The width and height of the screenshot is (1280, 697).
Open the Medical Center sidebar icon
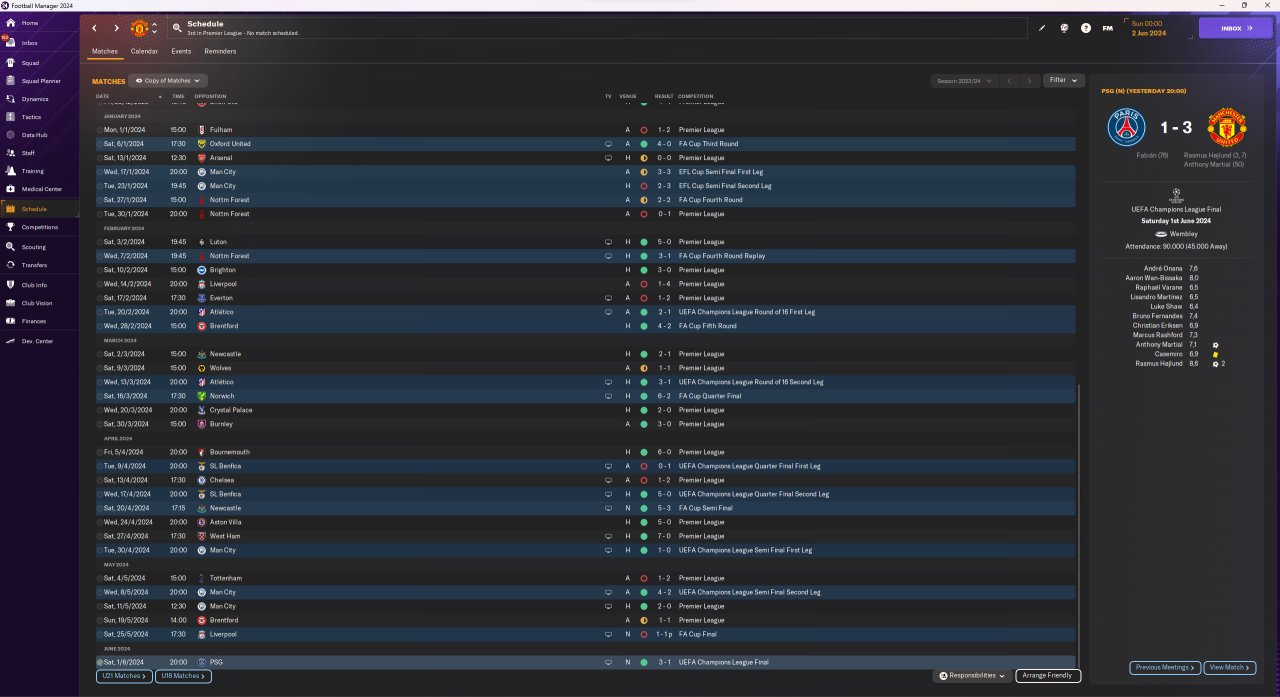[11, 189]
